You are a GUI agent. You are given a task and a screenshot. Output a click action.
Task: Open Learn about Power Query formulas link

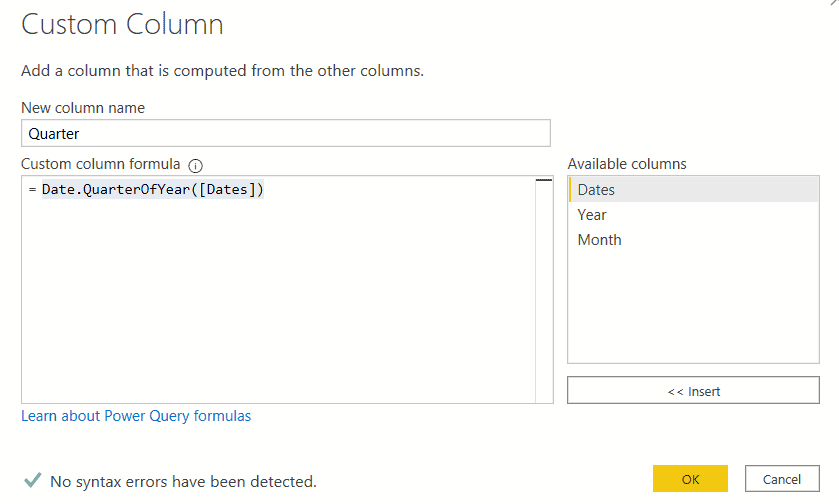pyautogui.click(x=136, y=416)
